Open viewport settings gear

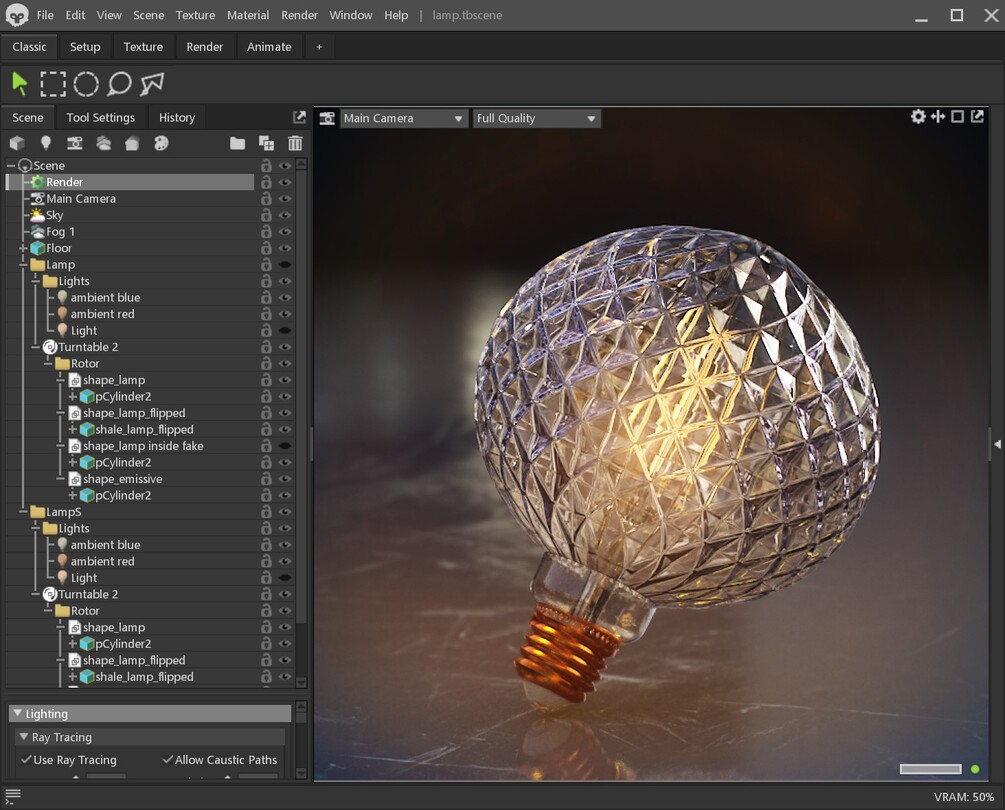(x=918, y=117)
